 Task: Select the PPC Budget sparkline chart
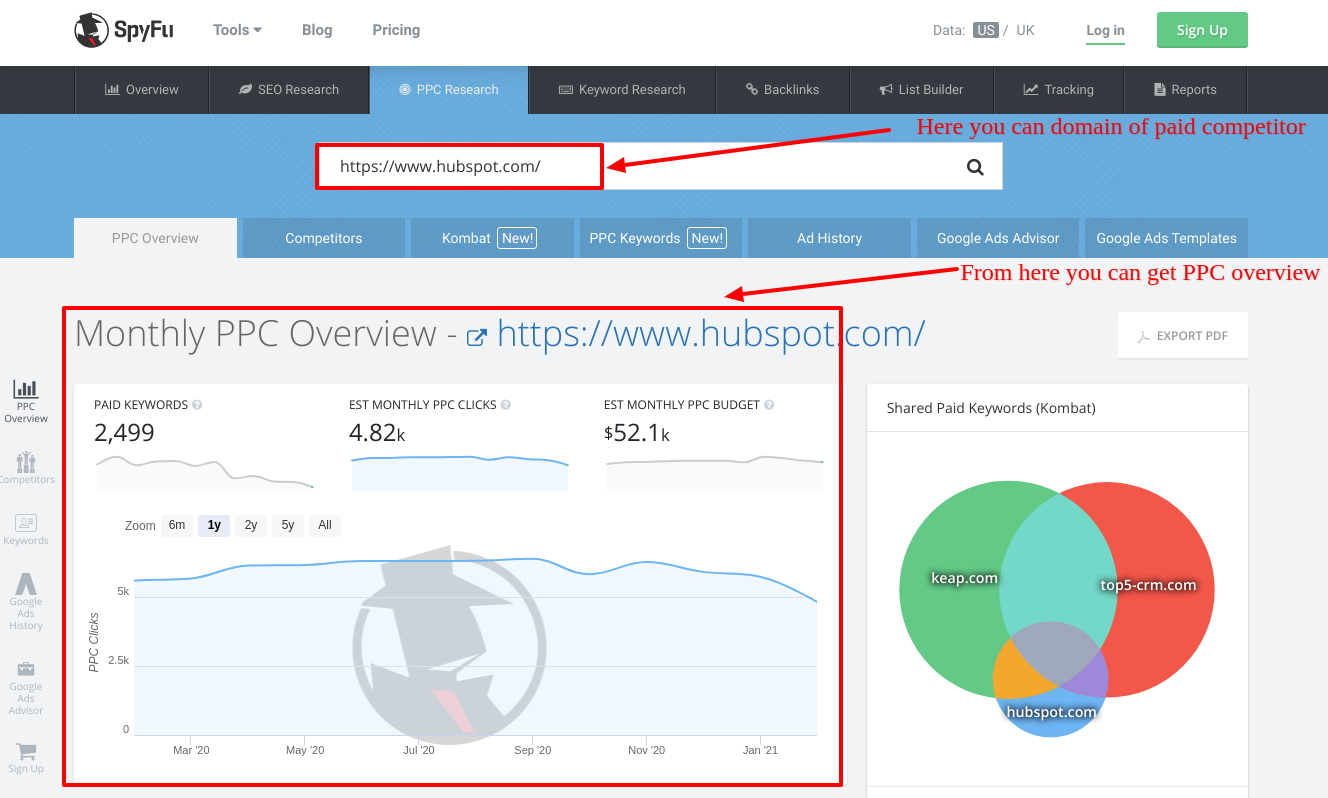[715, 471]
